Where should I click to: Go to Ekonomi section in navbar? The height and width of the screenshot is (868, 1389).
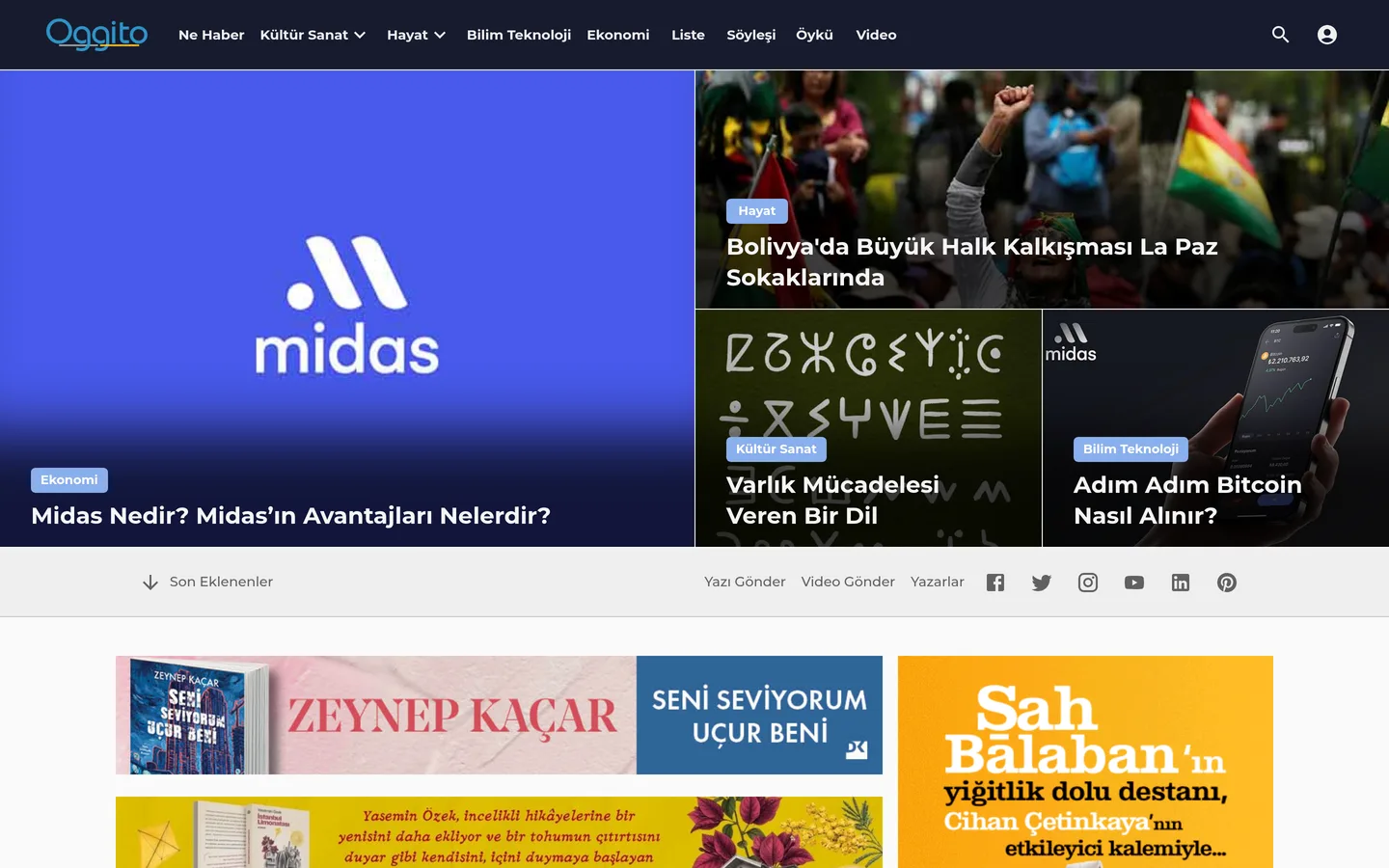[618, 35]
